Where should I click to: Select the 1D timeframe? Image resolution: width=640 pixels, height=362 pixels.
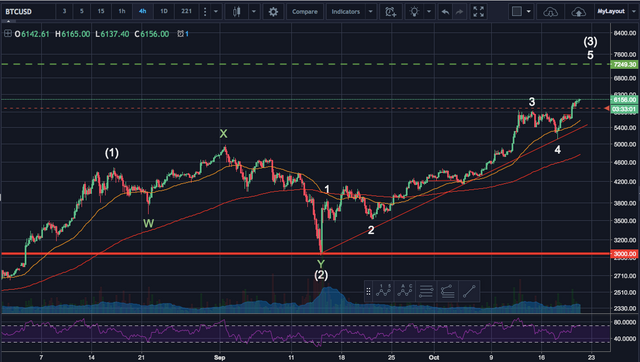pos(164,11)
